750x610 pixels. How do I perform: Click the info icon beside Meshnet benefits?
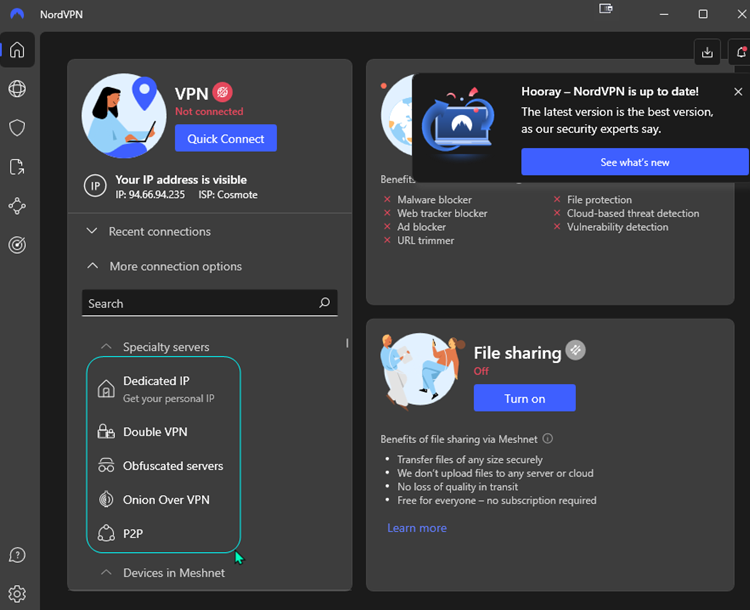click(x=548, y=439)
